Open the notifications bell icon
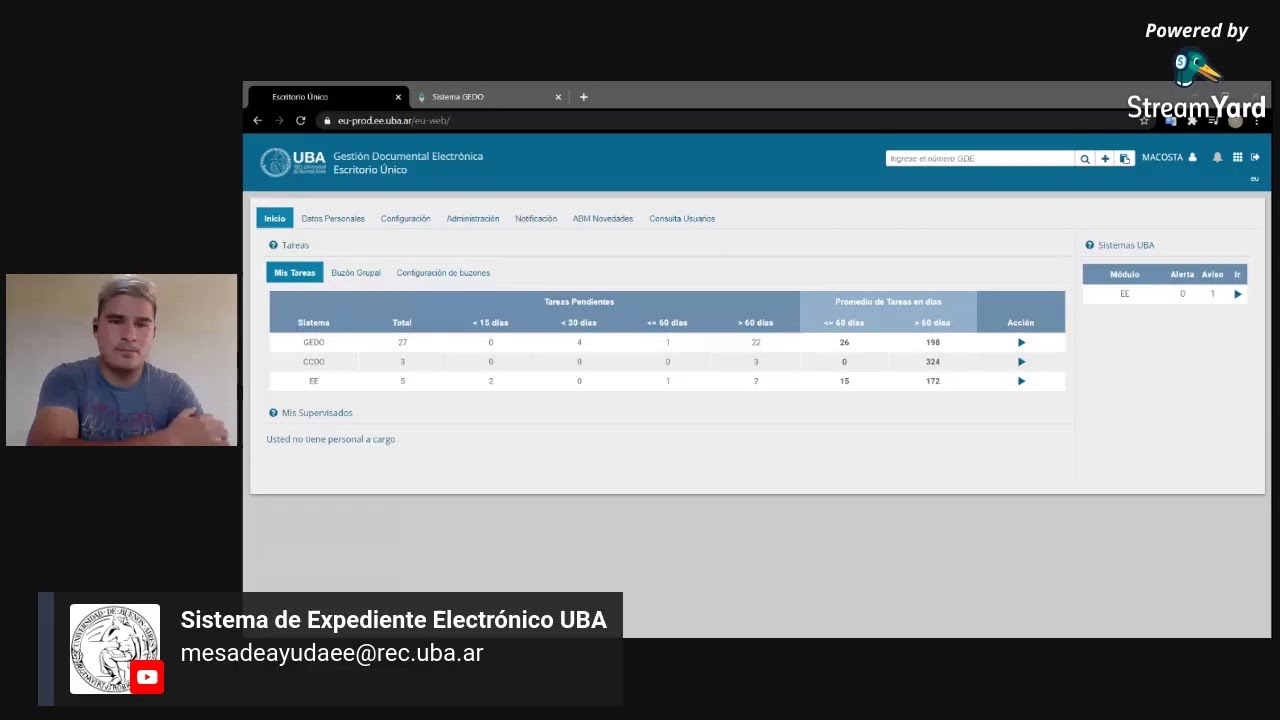Viewport: 1280px width, 720px height. [1217, 157]
